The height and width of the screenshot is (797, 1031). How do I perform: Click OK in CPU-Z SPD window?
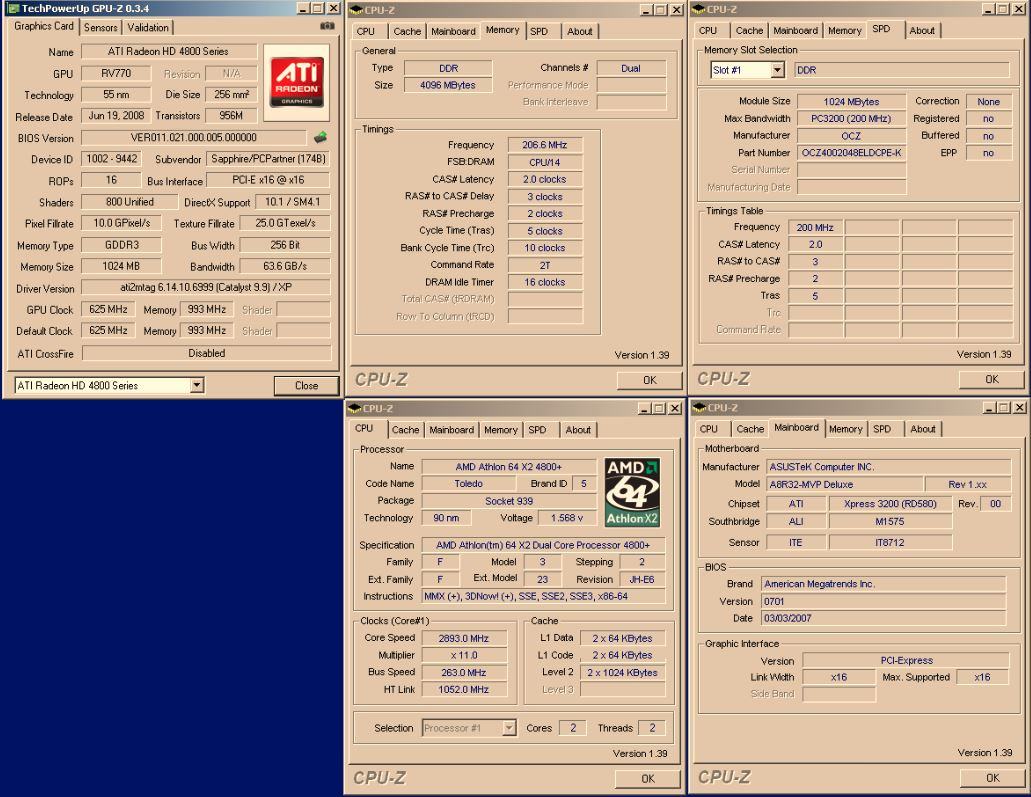tap(992, 379)
